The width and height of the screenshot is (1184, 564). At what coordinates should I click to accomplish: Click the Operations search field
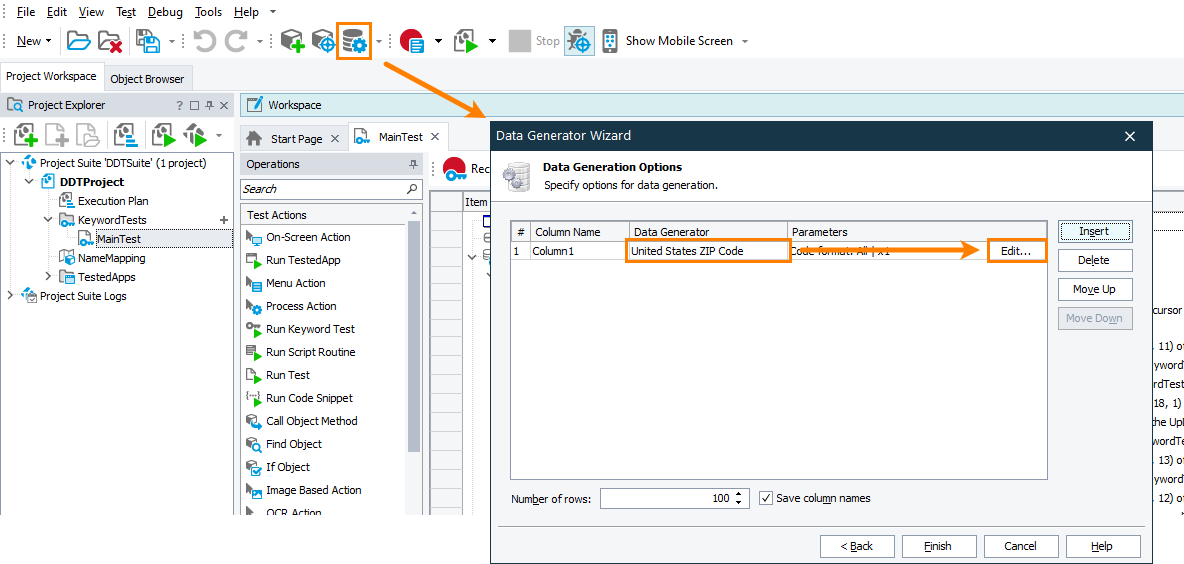(325, 189)
